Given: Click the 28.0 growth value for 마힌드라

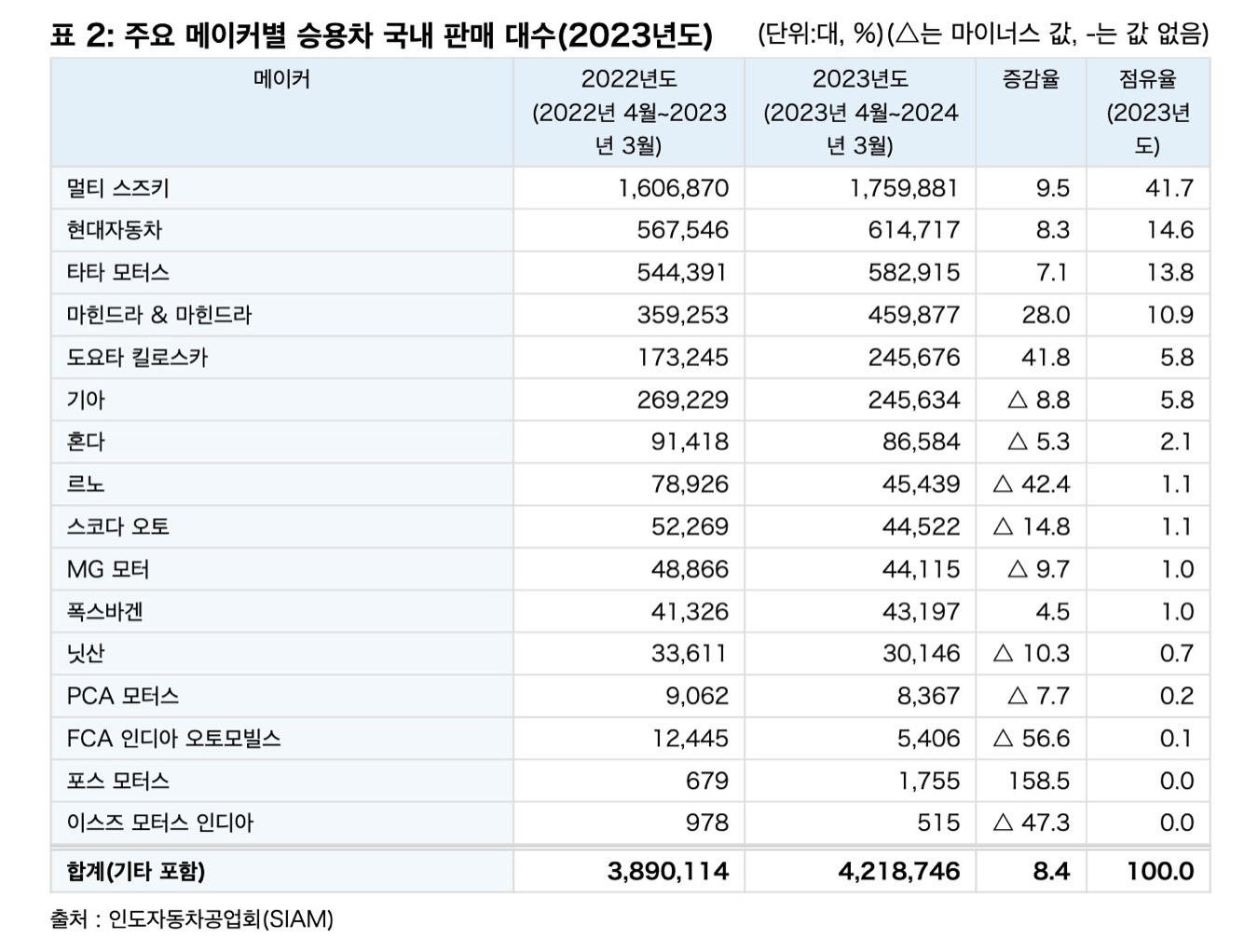Looking at the screenshot, I should pos(1046,315).
